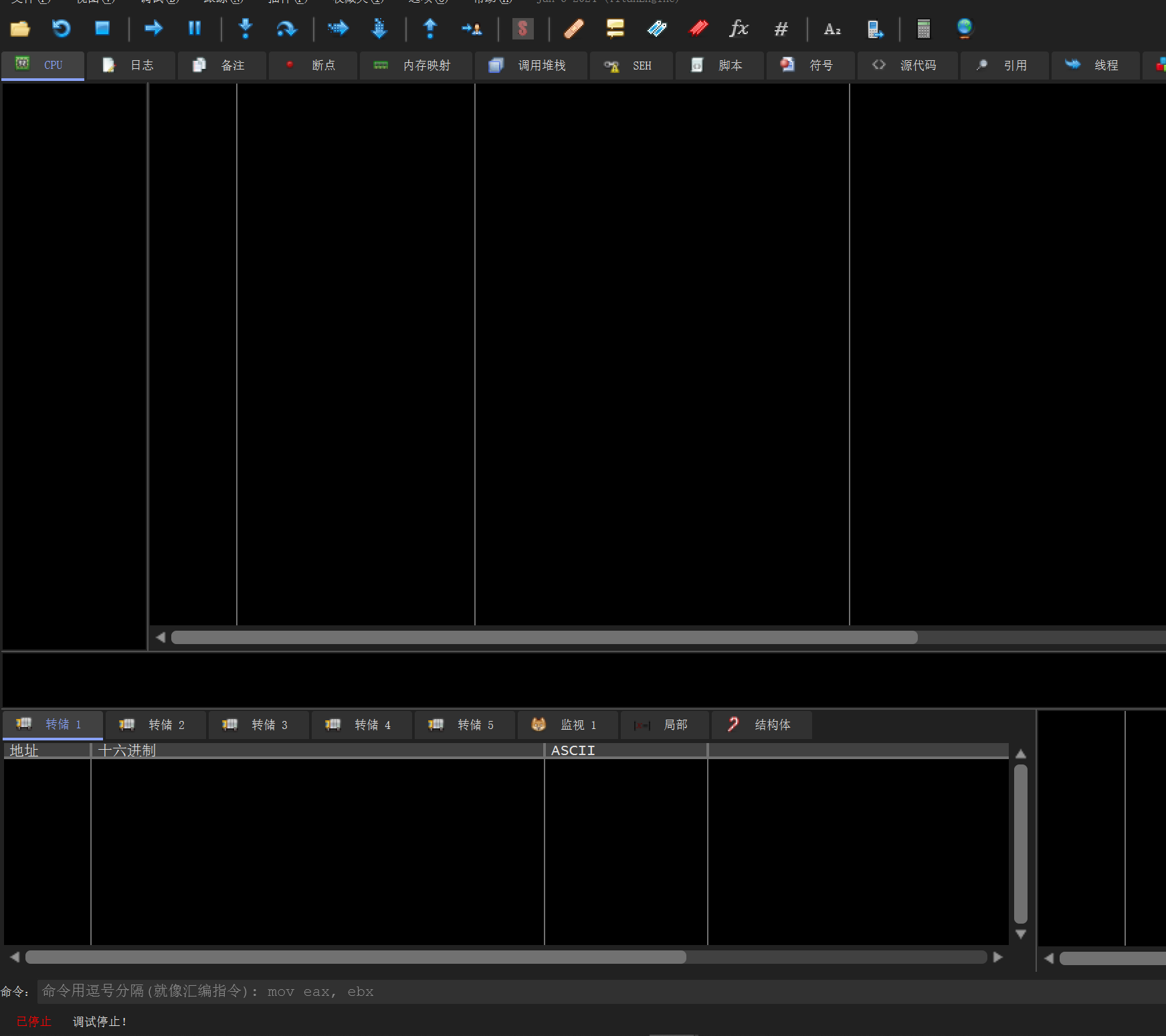Screen dimensions: 1166x1036
Task: Execute till return with the up arrow icon
Action: [430, 28]
